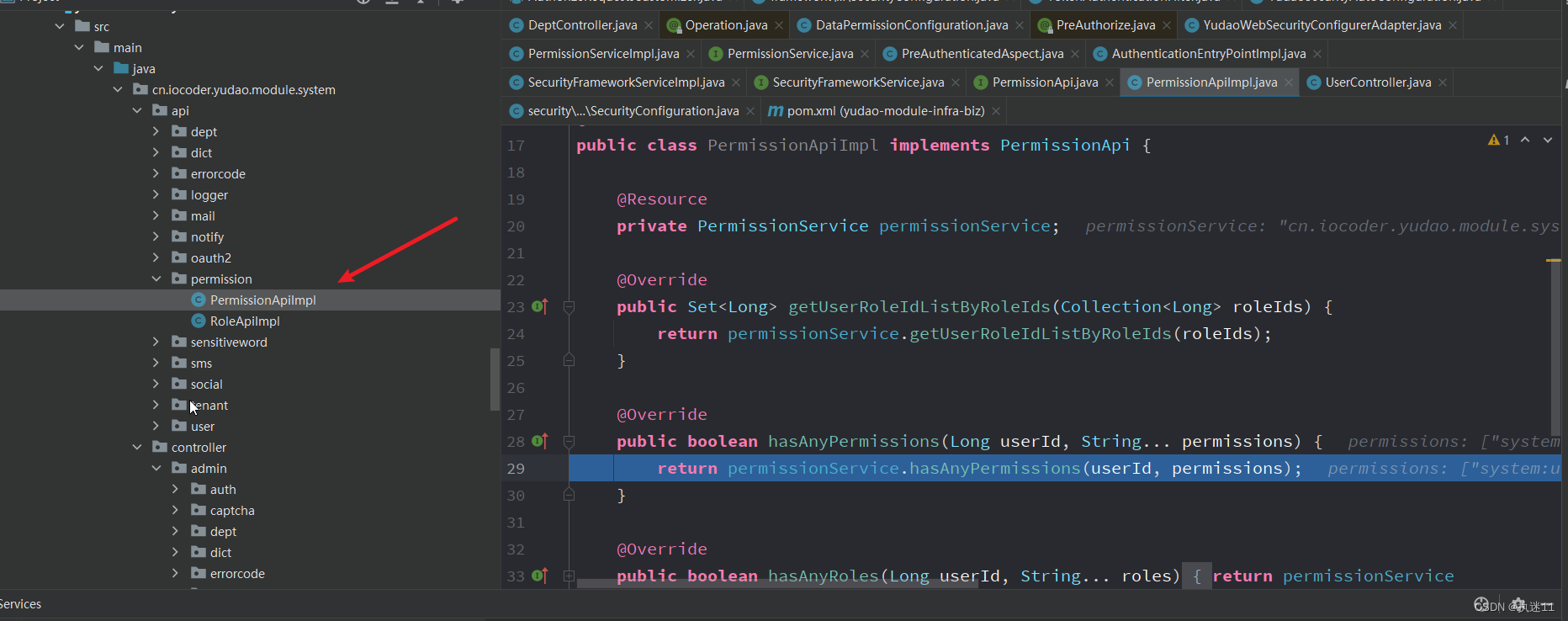Collapse hasAnyPermissions method fold marker
Viewport: 1568px width, 621px height.
[x=569, y=442]
